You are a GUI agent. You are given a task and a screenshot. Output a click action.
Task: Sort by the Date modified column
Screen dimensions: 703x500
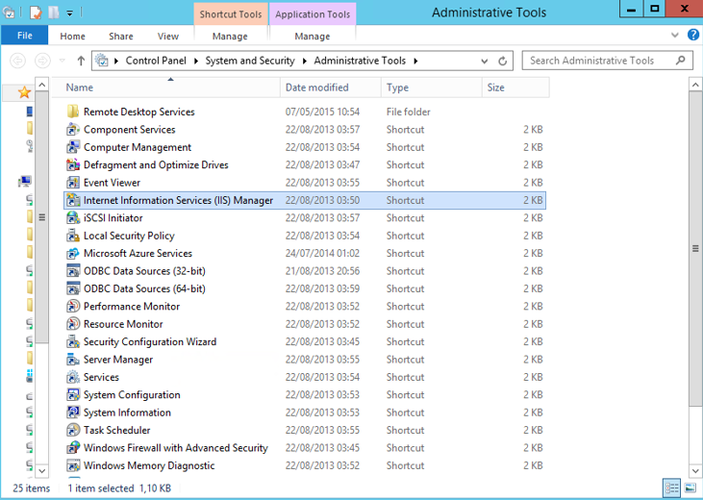[331, 87]
